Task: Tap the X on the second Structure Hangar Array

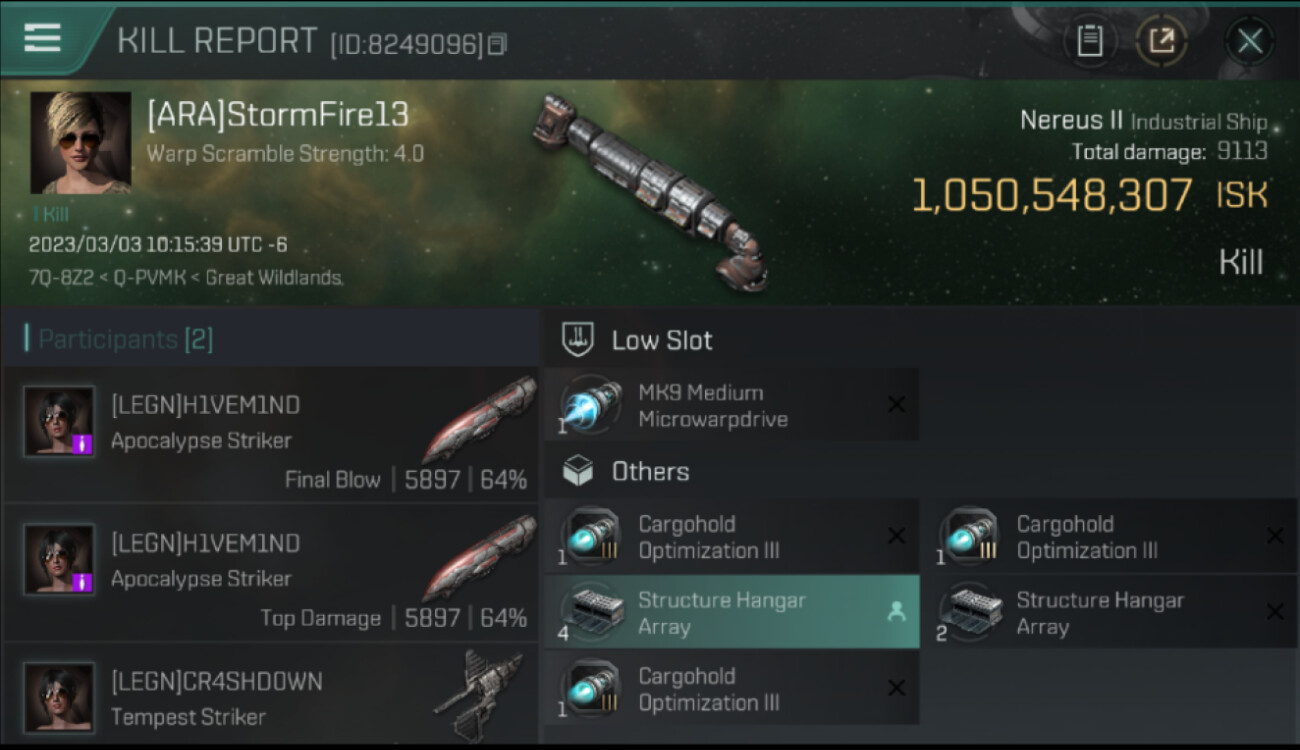Action: [x=1274, y=612]
